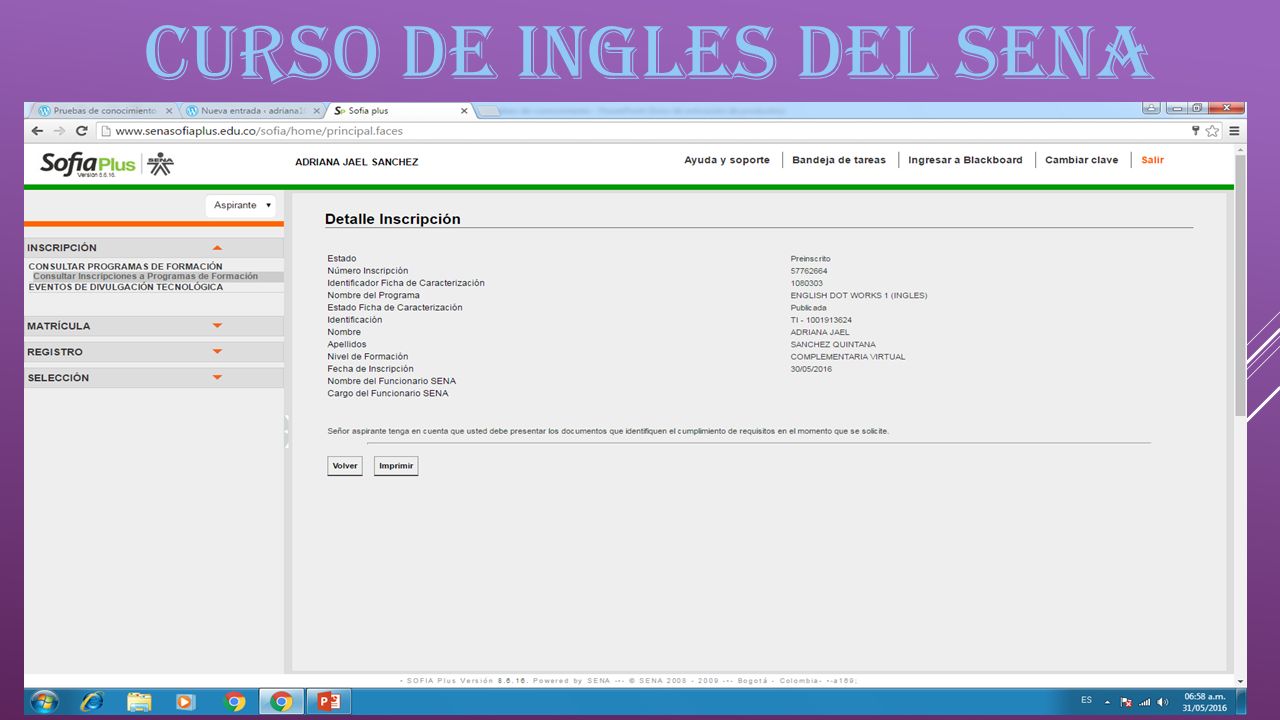The height and width of the screenshot is (720, 1280).
Task: Open File Explorer from the taskbar
Action: coord(139,702)
